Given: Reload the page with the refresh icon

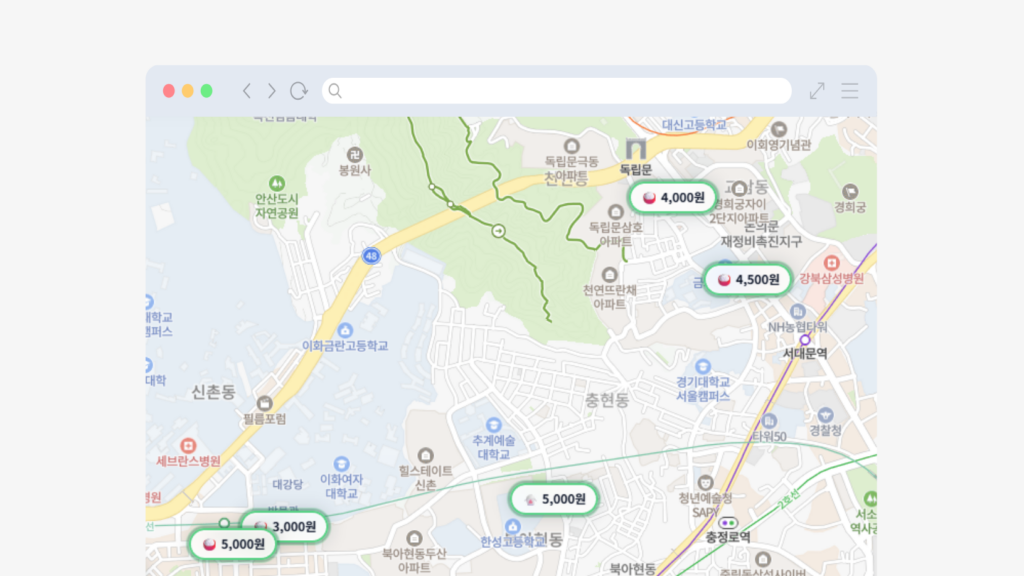Looking at the screenshot, I should point(298,90).
